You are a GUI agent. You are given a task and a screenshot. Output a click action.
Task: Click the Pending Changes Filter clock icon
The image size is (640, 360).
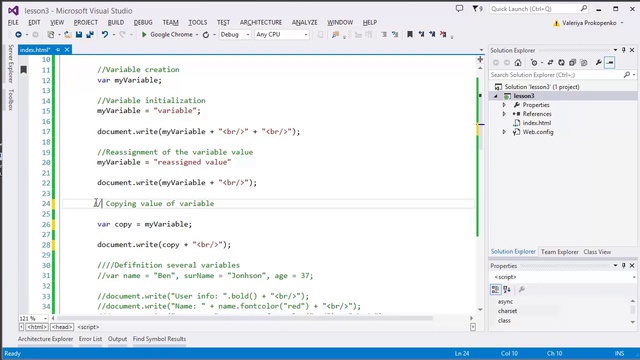point(534,62)
